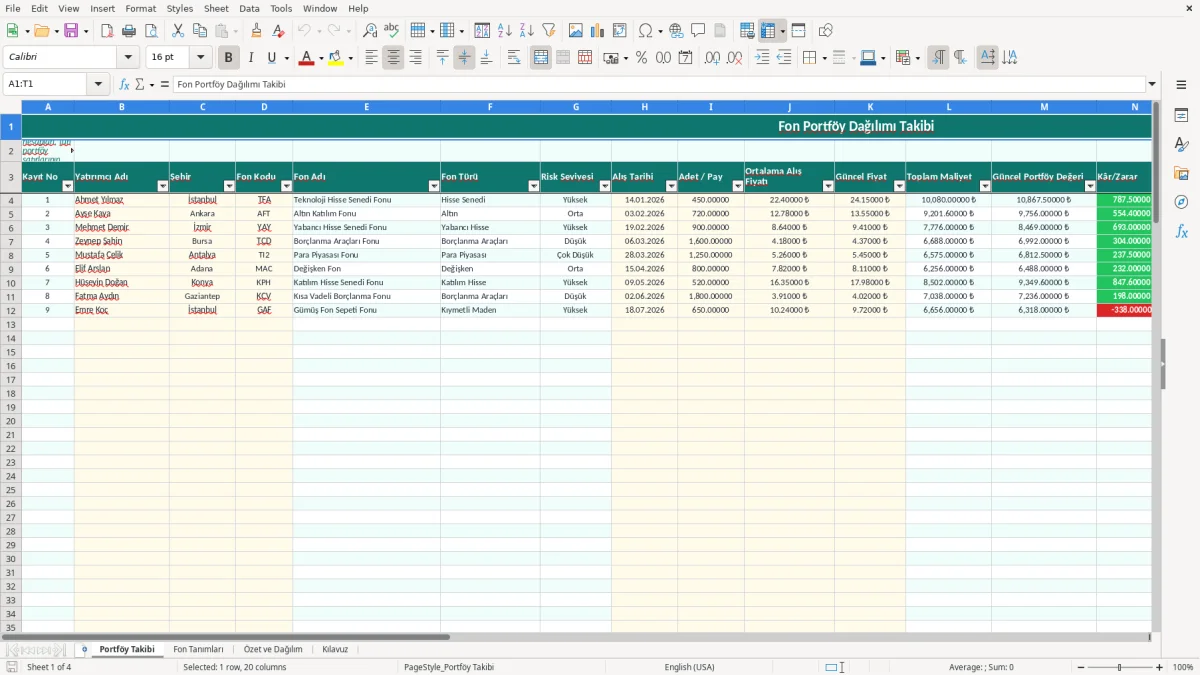Click the Export as PDF icon

(107, 31)
